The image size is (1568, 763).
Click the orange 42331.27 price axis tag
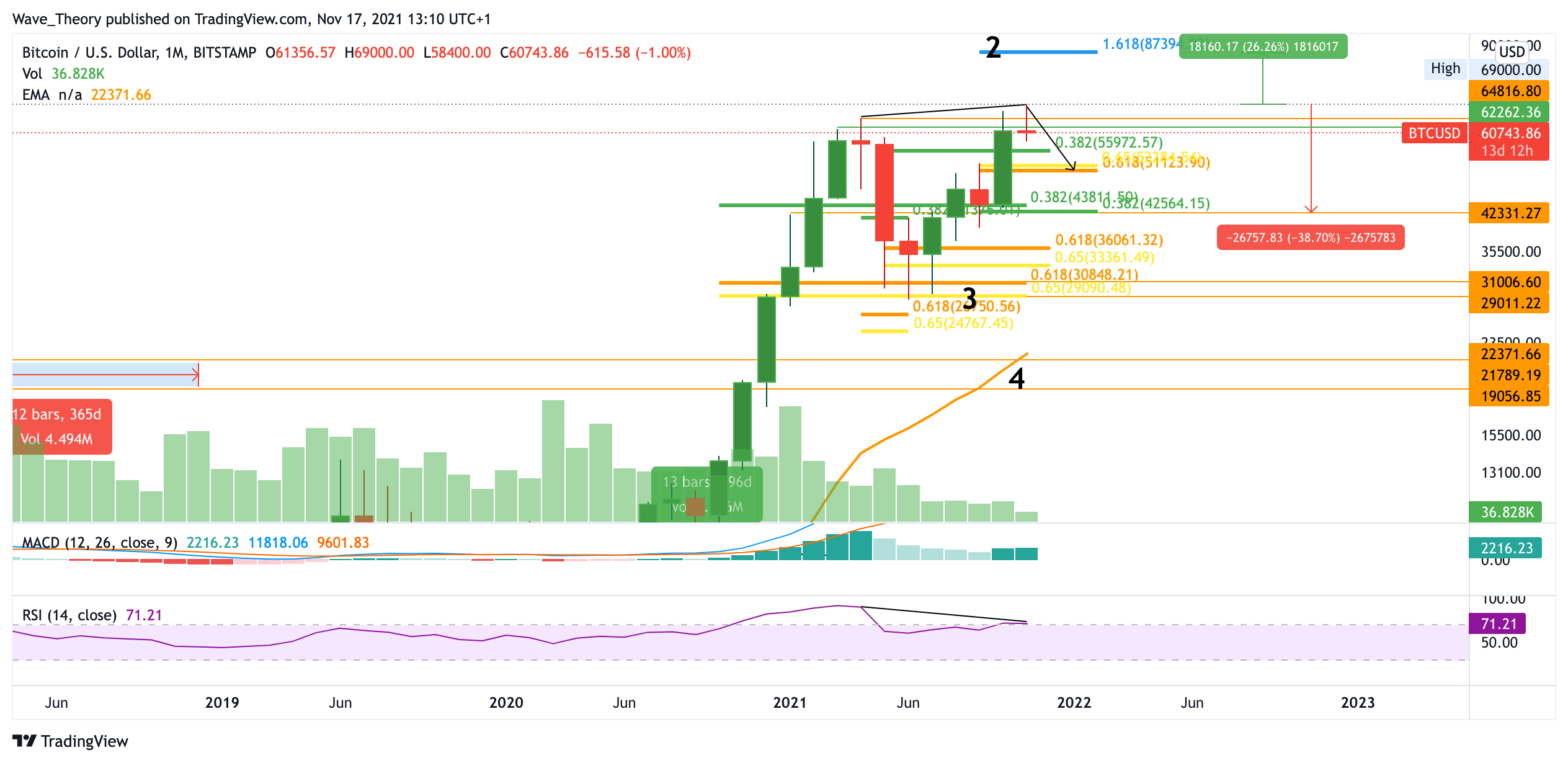click(1510, 213)
